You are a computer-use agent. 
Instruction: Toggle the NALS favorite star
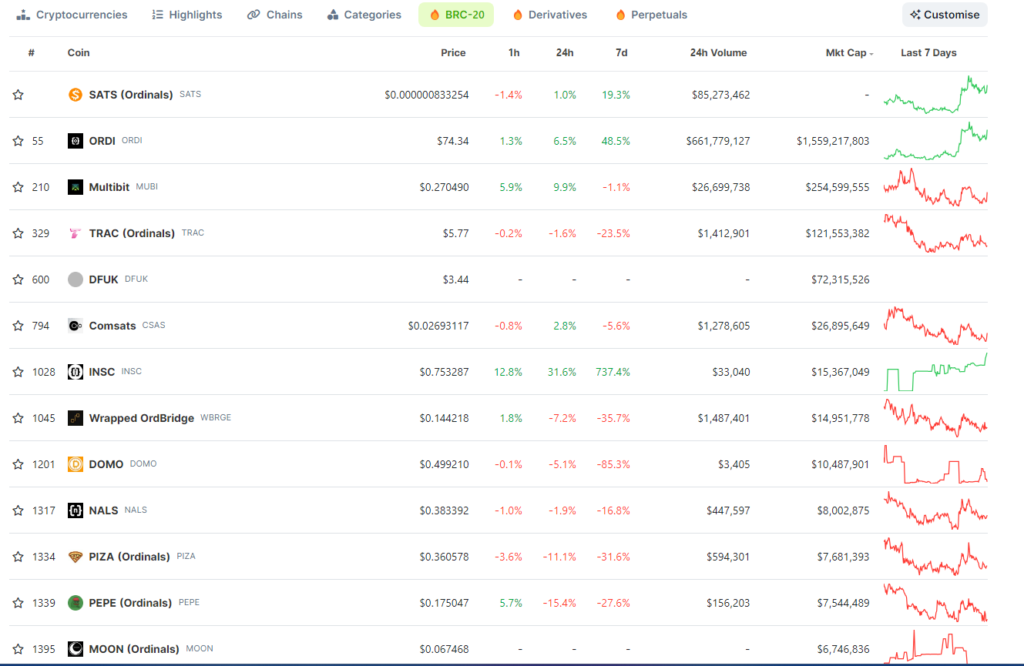18,511
